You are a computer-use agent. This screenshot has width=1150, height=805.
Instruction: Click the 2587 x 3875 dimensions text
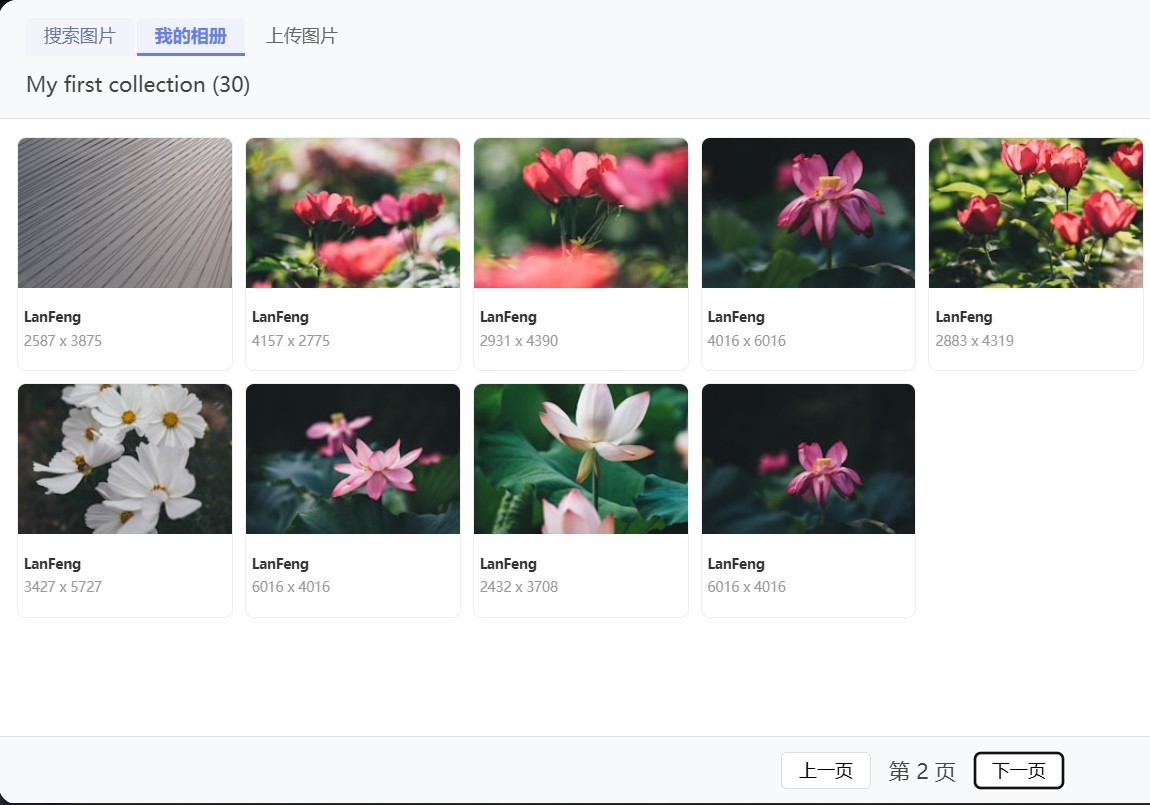(63, 341)
